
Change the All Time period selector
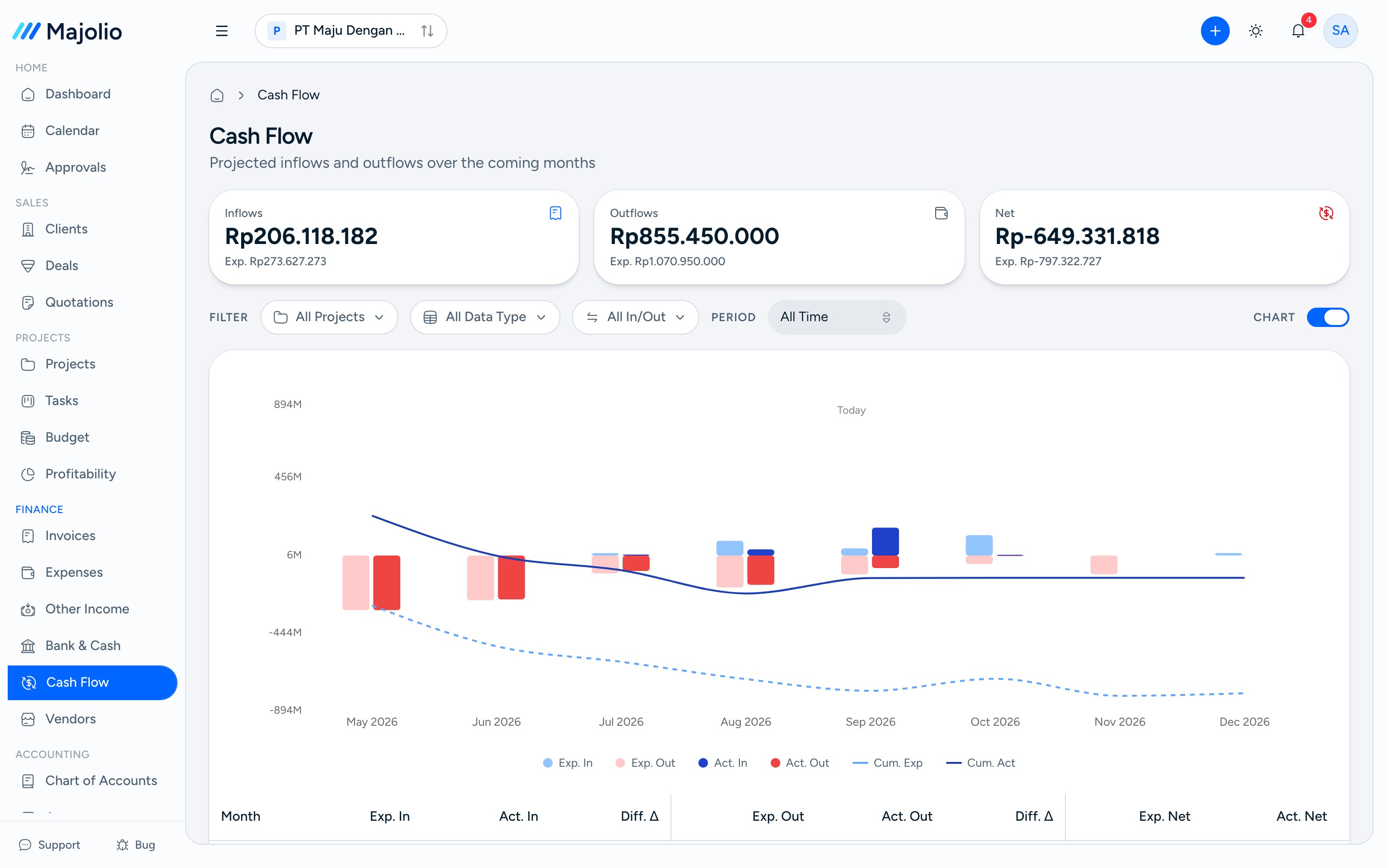point(836,317)
